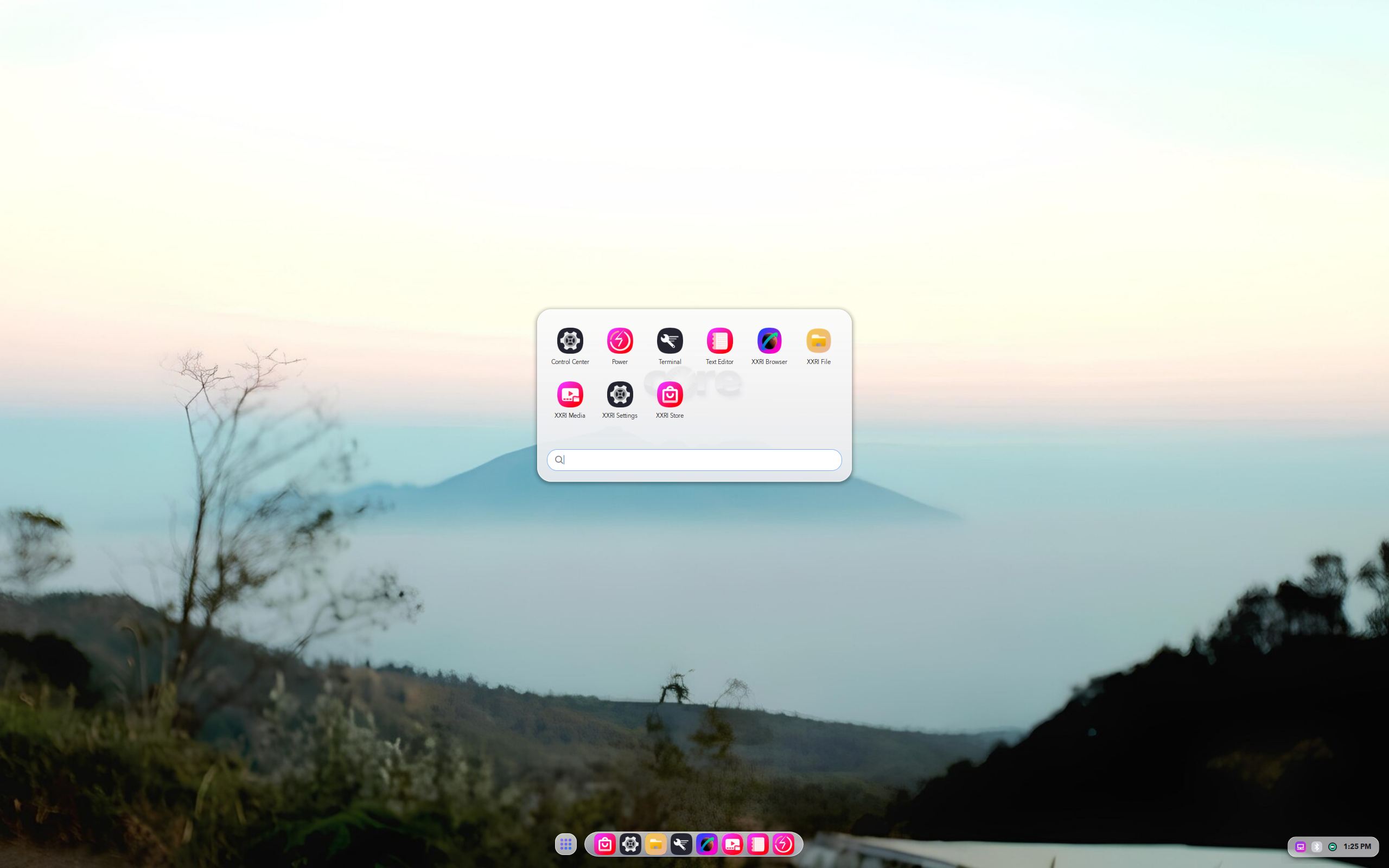Open the gear settings icon in dock
The width and height of the screenshot is (1389, 868).
click(x=630, y=844)
